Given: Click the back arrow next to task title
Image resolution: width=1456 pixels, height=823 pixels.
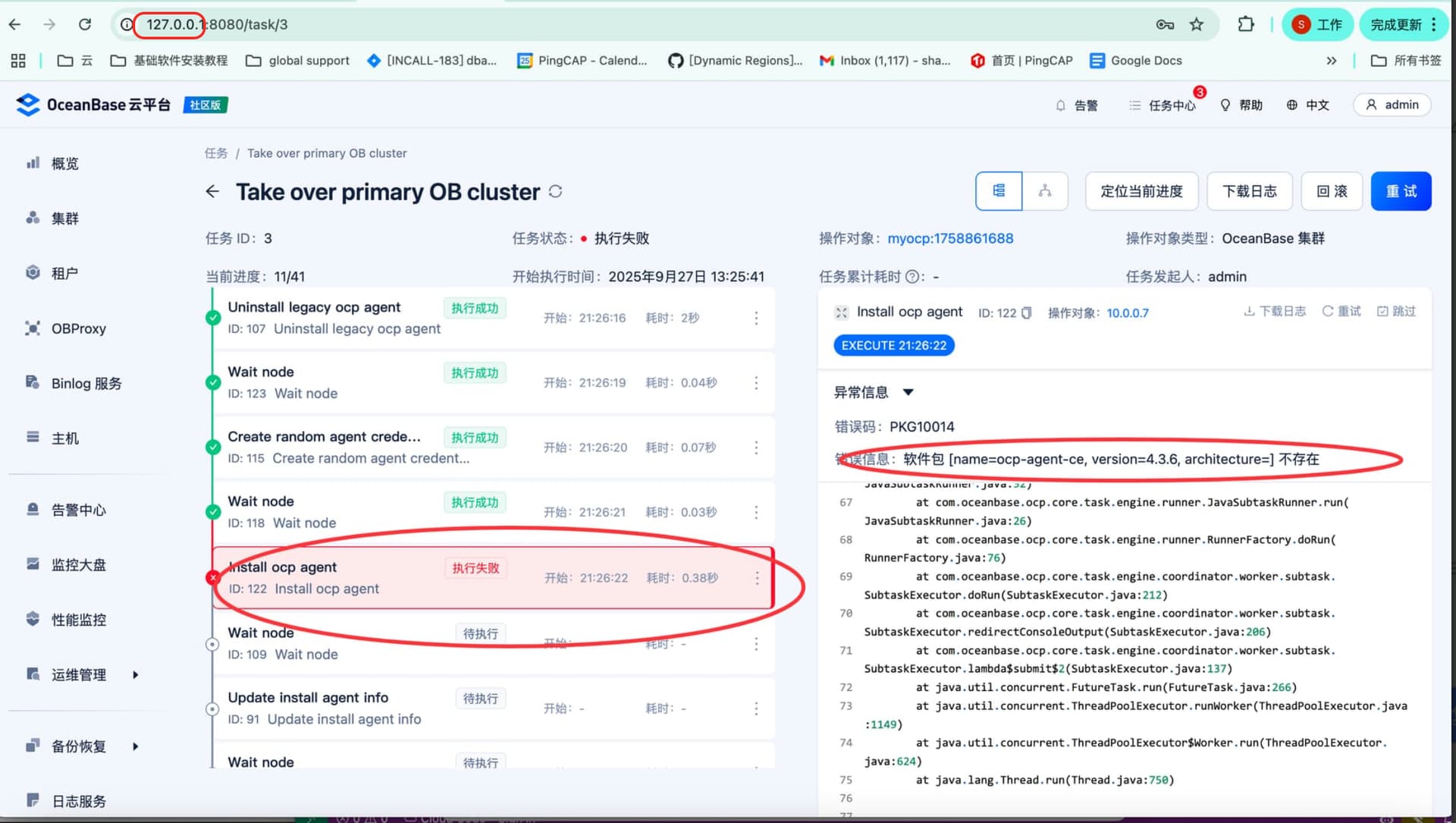Looking at the screenshot, I should point(212,191).
